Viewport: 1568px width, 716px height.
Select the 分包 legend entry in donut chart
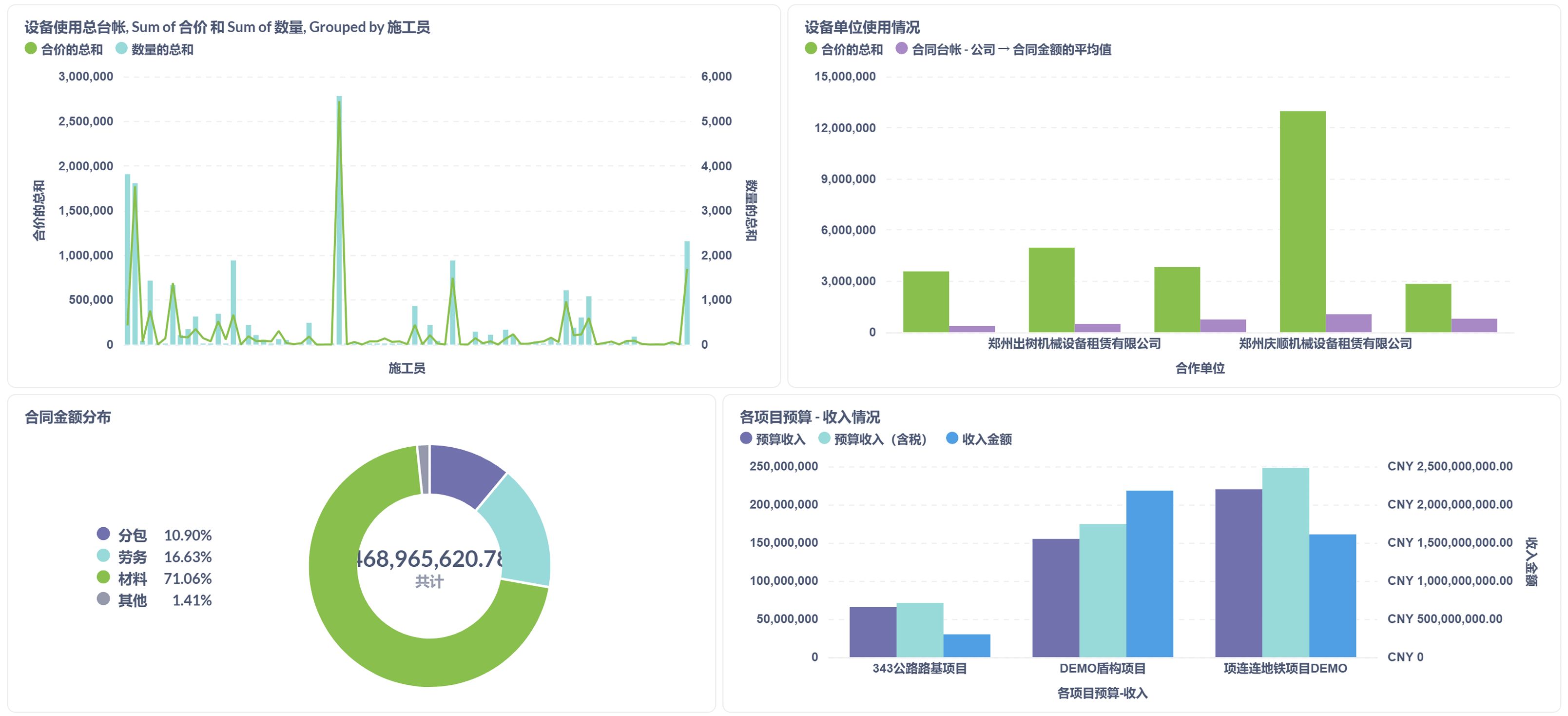pos(132,535)
